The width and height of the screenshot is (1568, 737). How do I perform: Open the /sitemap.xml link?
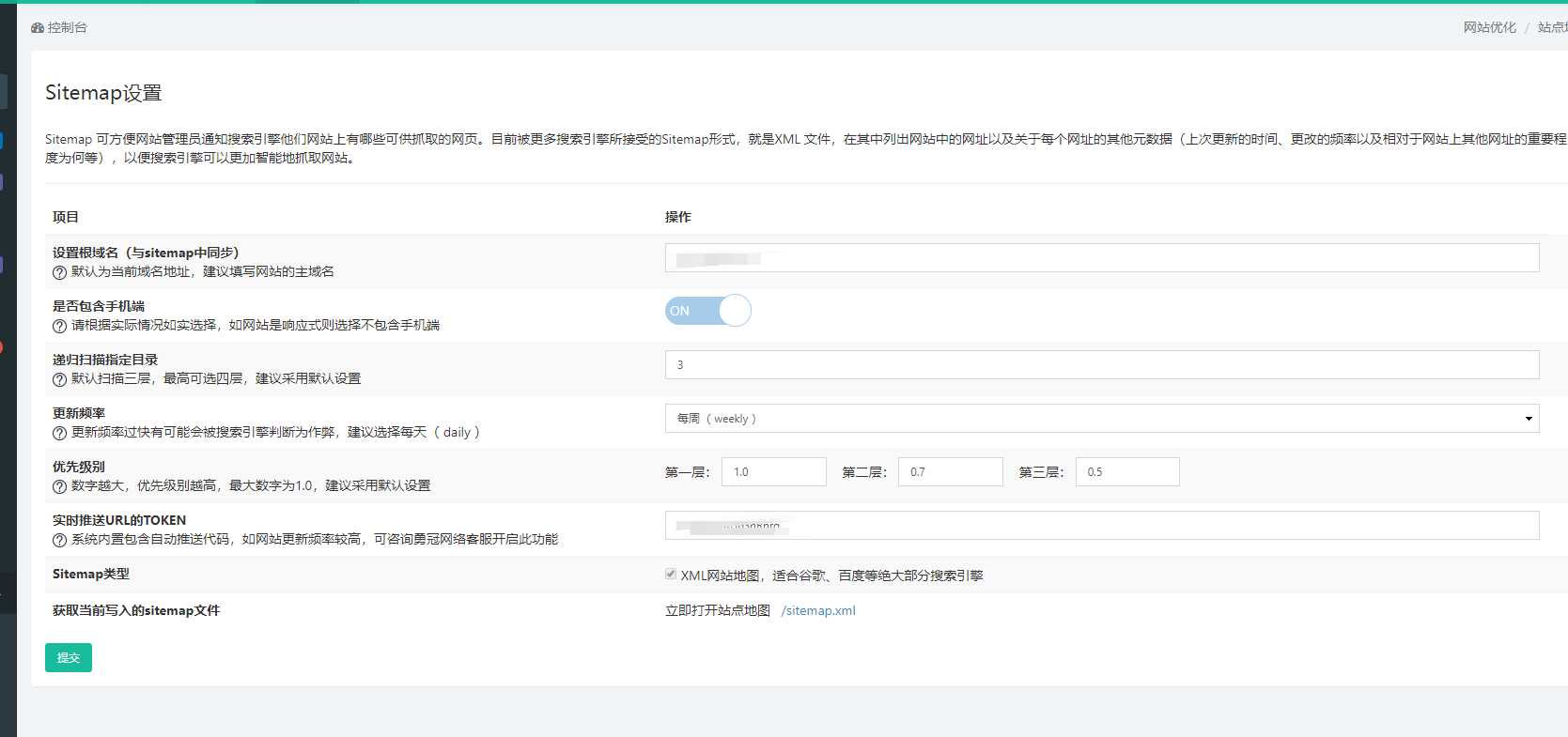coord(818,610)
